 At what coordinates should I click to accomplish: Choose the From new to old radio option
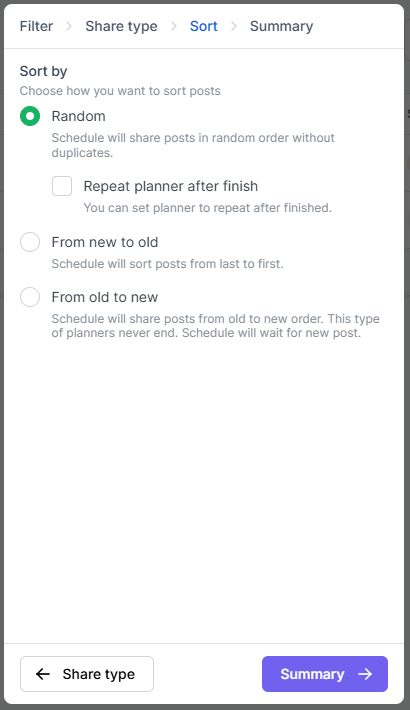(x=30, y=242)
